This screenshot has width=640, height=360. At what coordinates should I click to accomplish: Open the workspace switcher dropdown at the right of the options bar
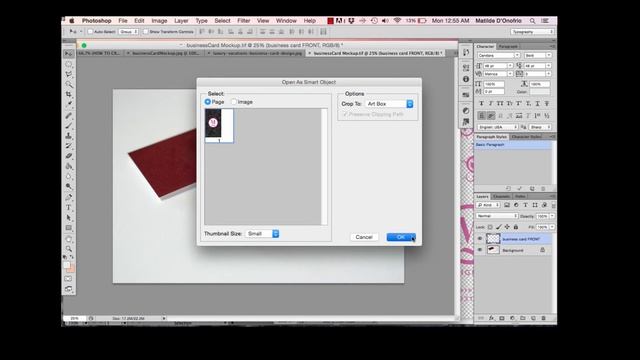pos(532,31)
